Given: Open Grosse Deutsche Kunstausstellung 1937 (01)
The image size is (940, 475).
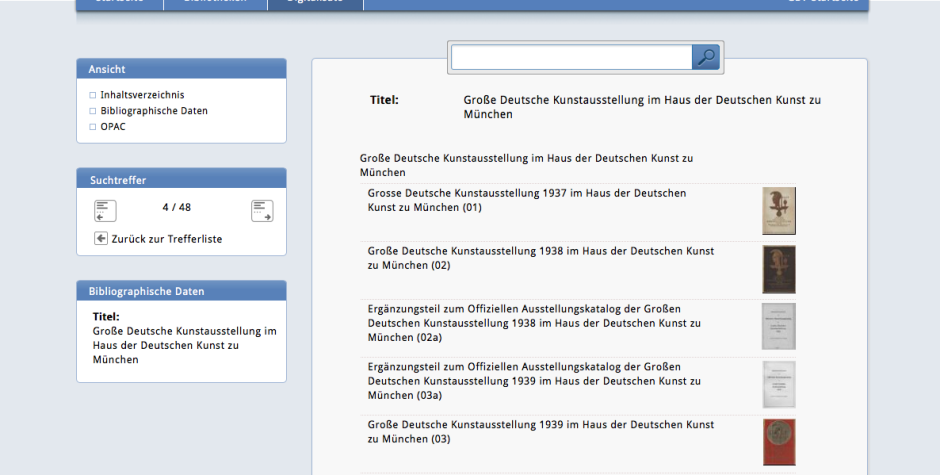Looking at the screenshot, I should point(527,200).
